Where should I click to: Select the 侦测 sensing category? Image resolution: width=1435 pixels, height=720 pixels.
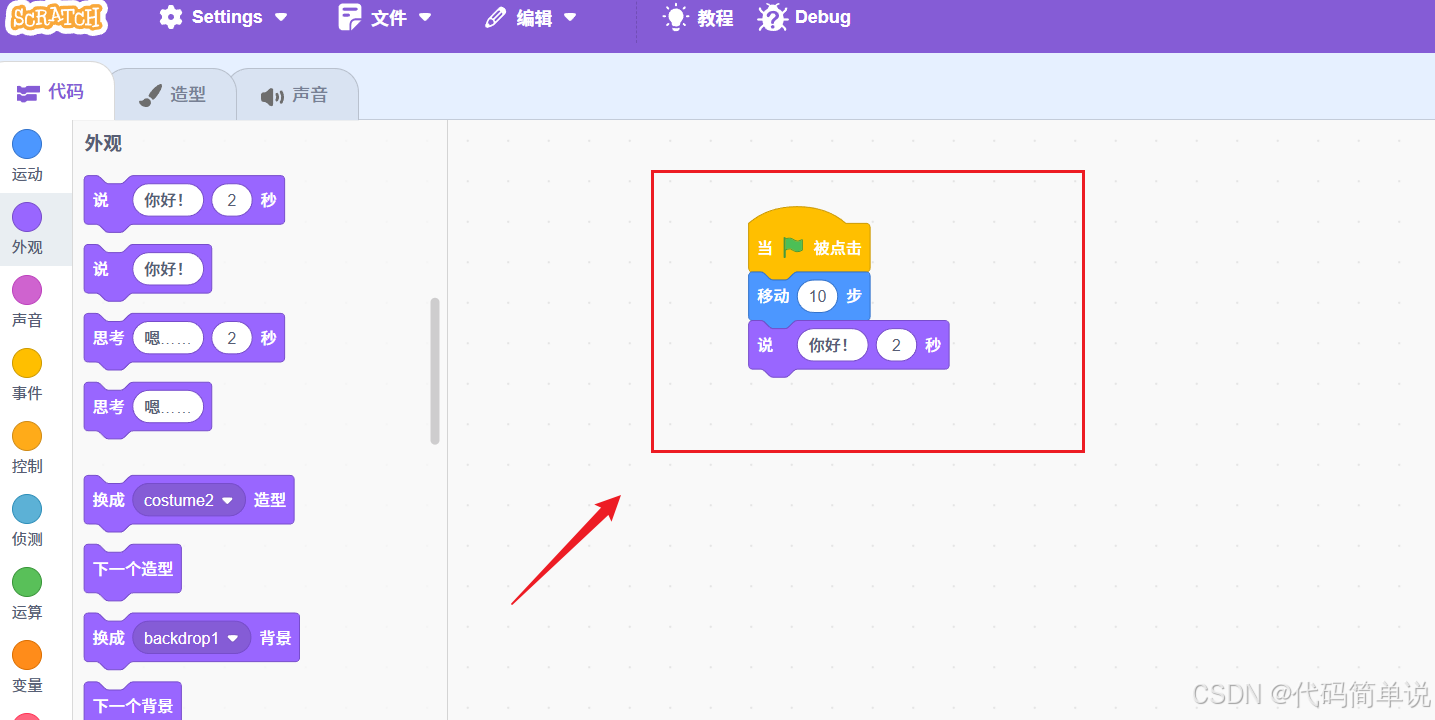27,521
